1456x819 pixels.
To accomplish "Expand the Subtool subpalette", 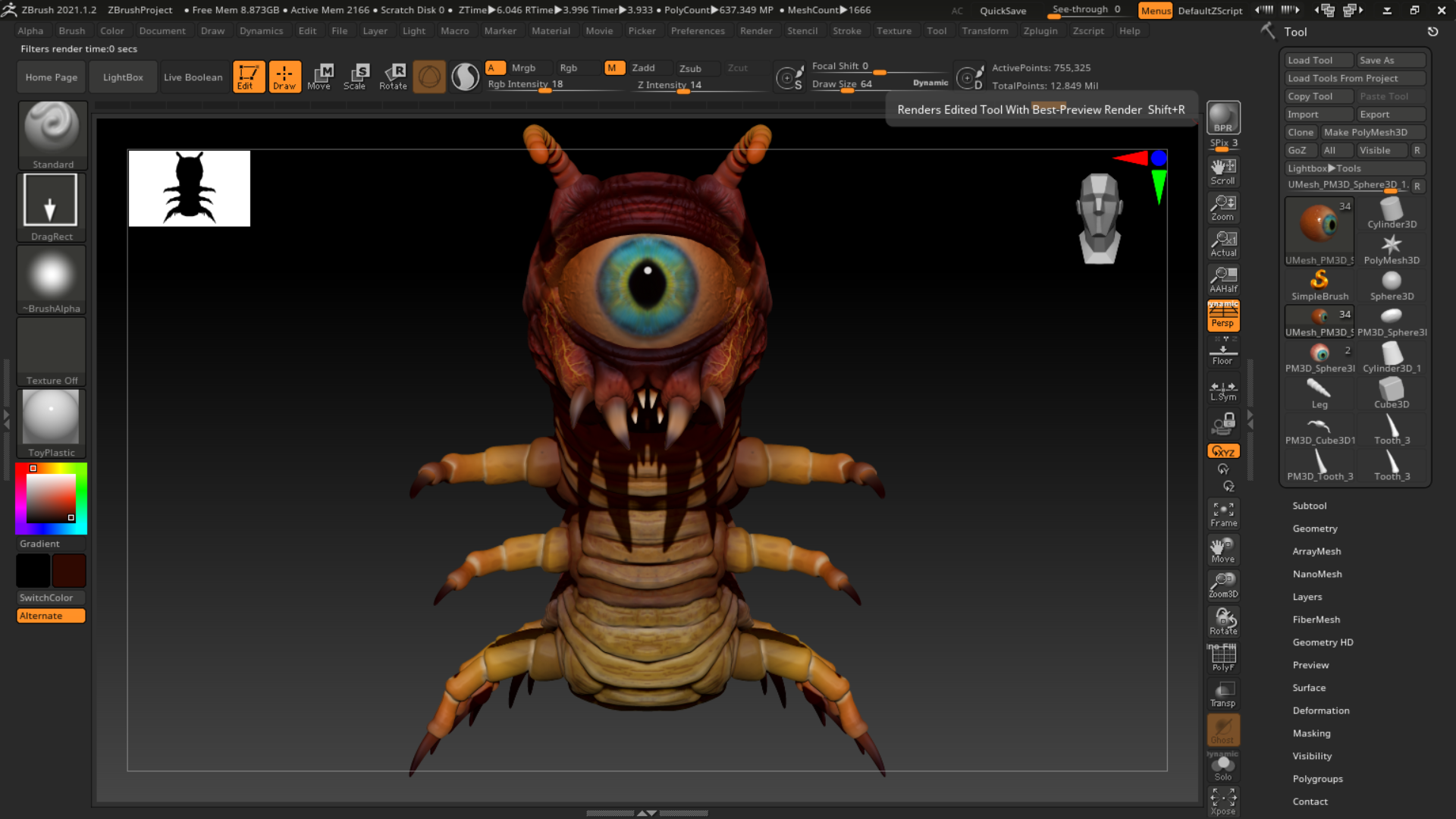I will click(x=1309, y=505).
